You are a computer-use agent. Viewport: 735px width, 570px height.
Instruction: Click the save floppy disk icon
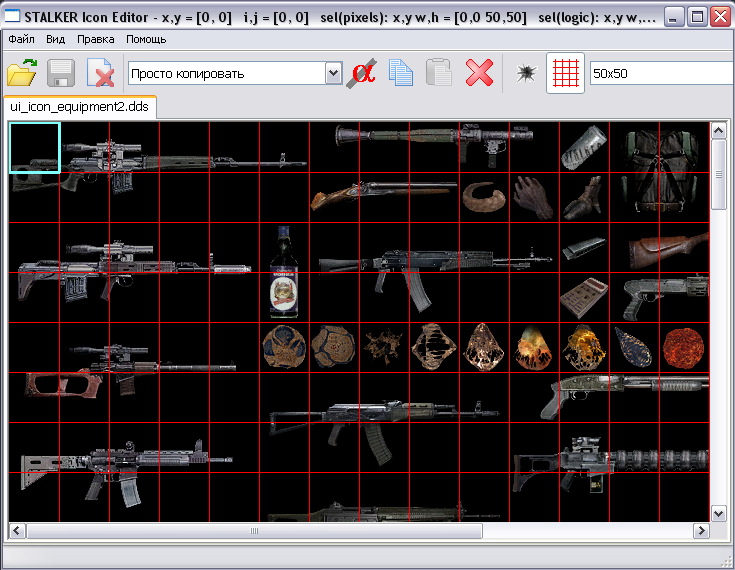pyautogui.click(x=61, y=73)
